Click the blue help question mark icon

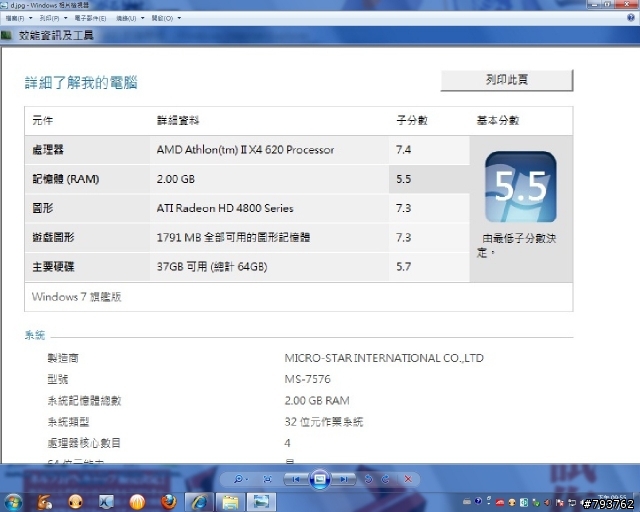click(631, 18)
